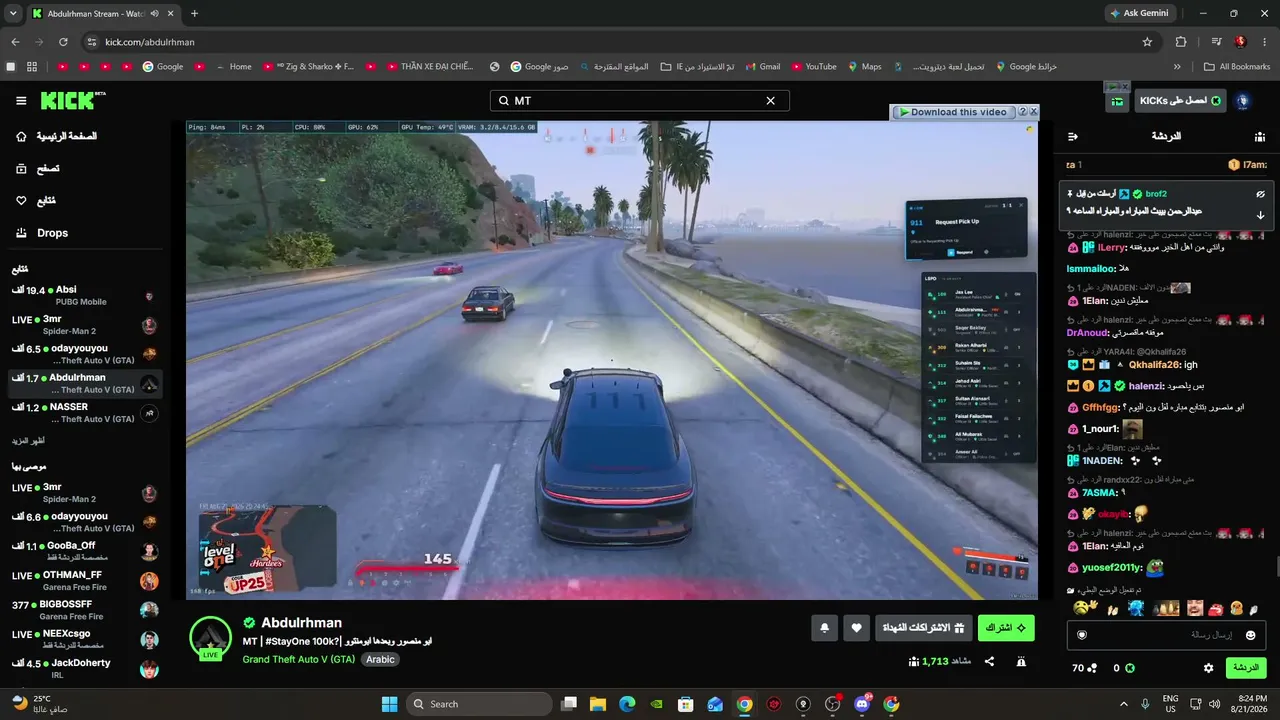
Task: Mute the Abdulrhman Stream tab audio
Action: click(x=154, y=14)
